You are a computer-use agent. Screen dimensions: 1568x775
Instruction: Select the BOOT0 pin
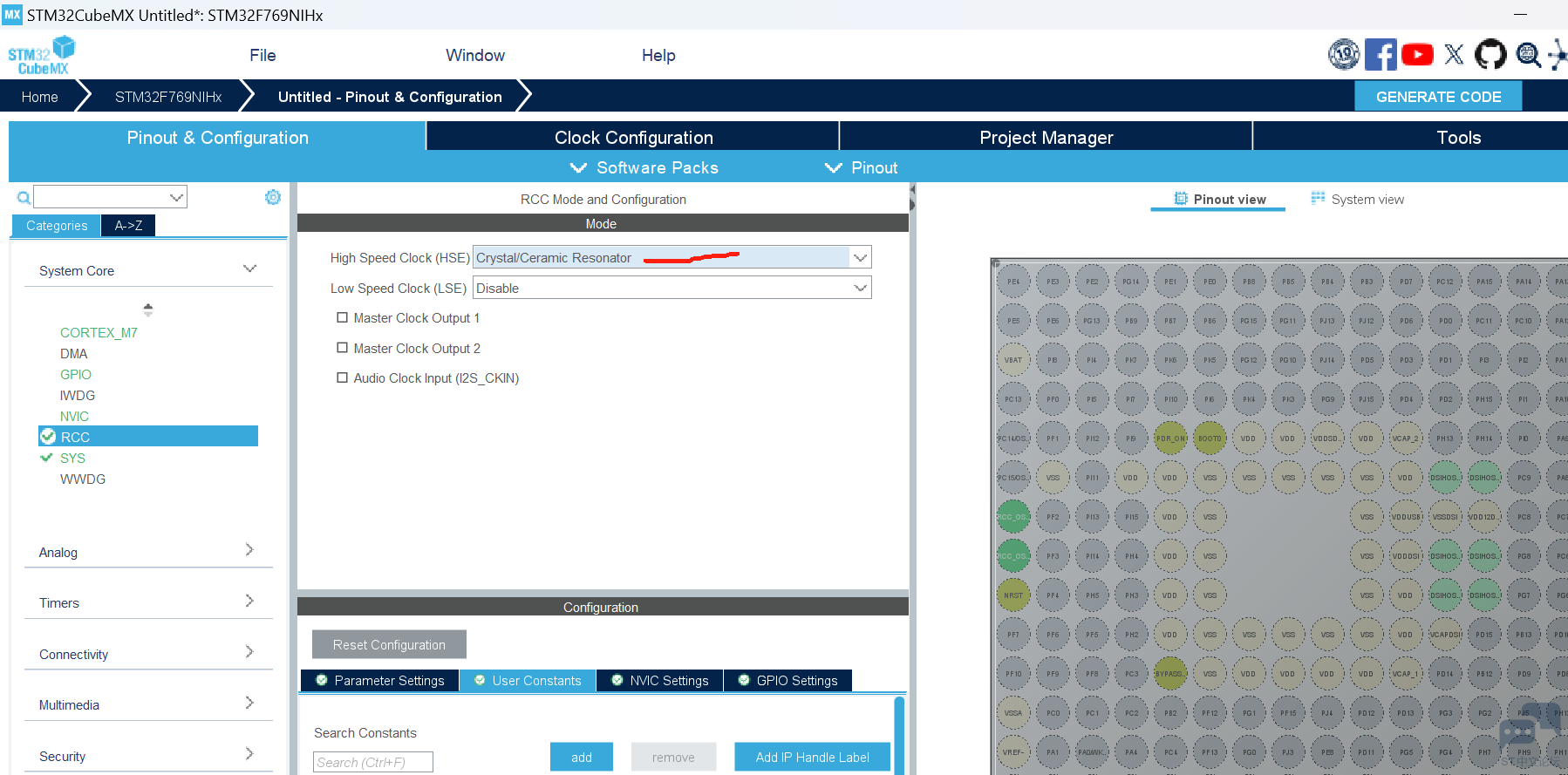[1210, 438]
